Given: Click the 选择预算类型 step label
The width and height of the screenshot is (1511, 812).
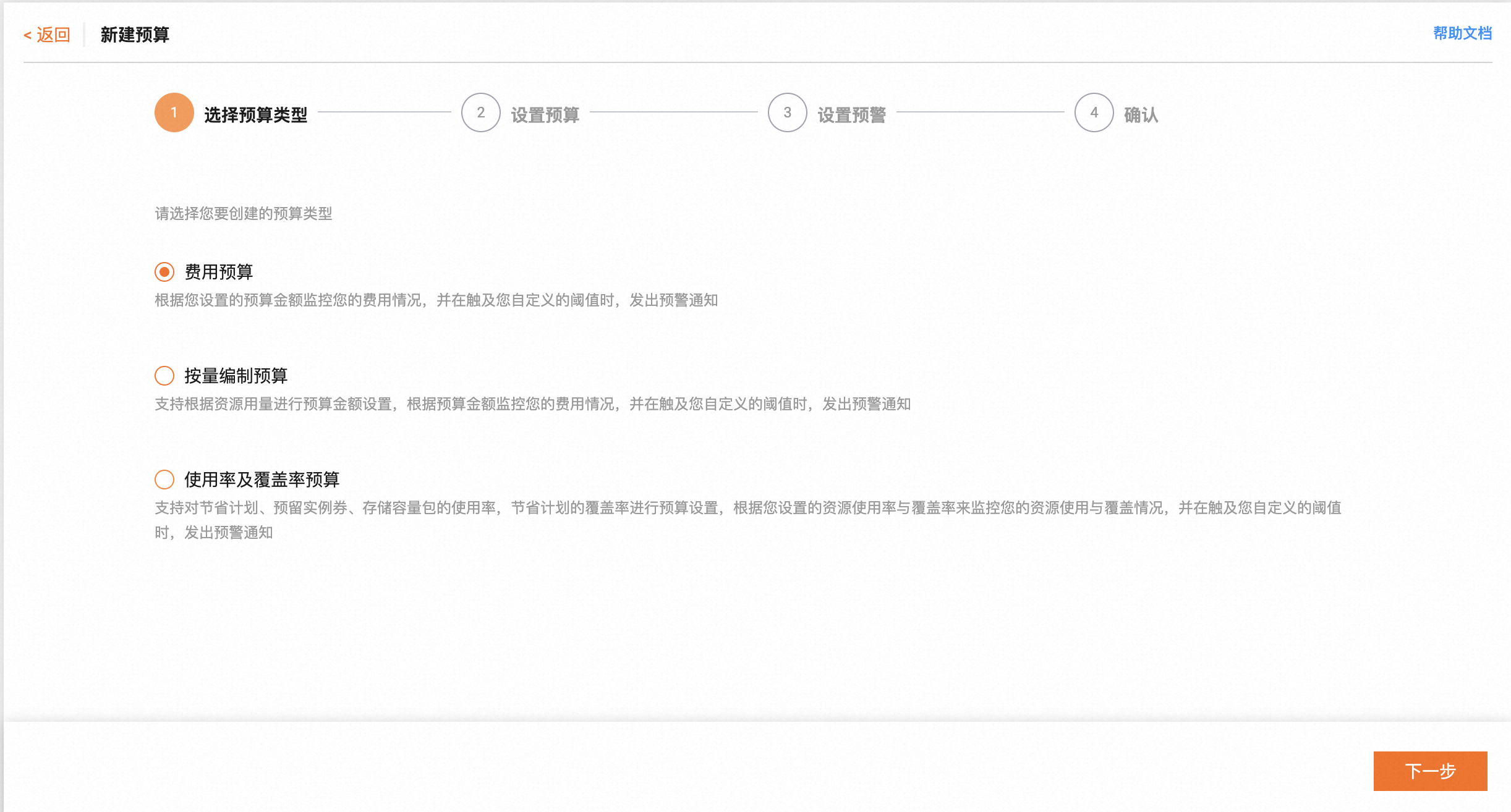Looking at the screenshot, I should click(255, 115).
